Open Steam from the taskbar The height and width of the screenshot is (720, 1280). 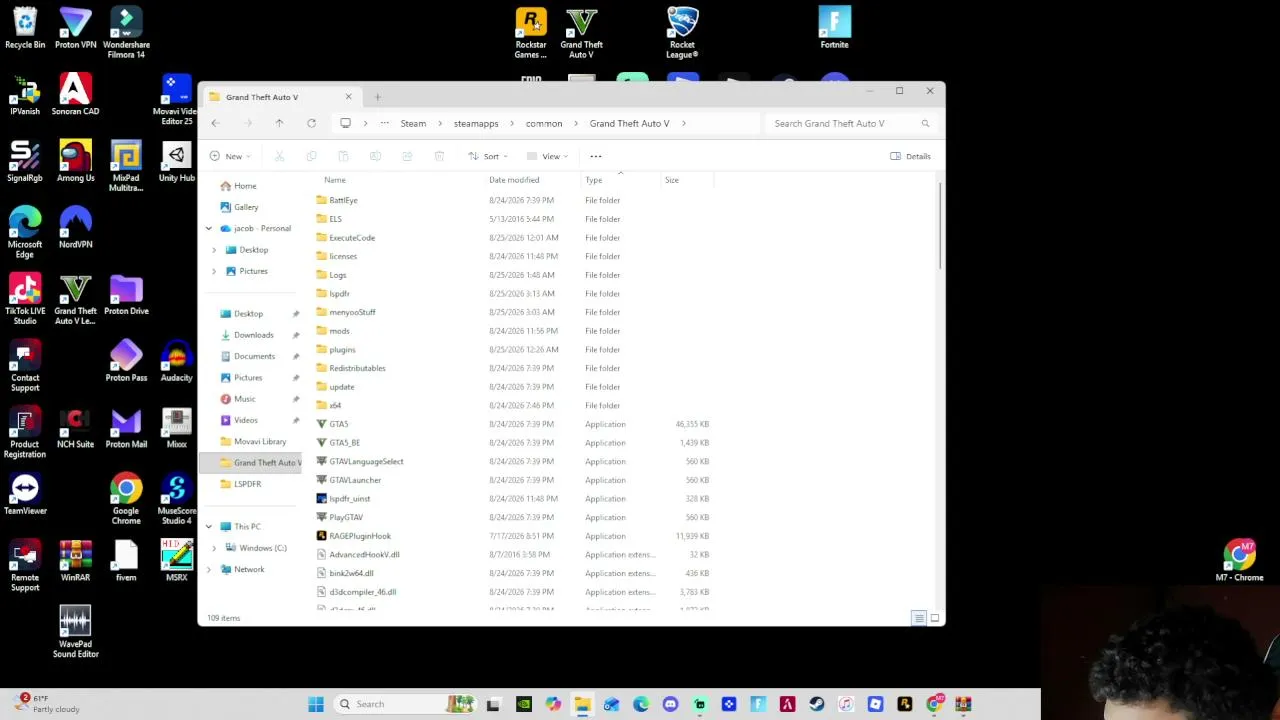[x=817, y=704]
